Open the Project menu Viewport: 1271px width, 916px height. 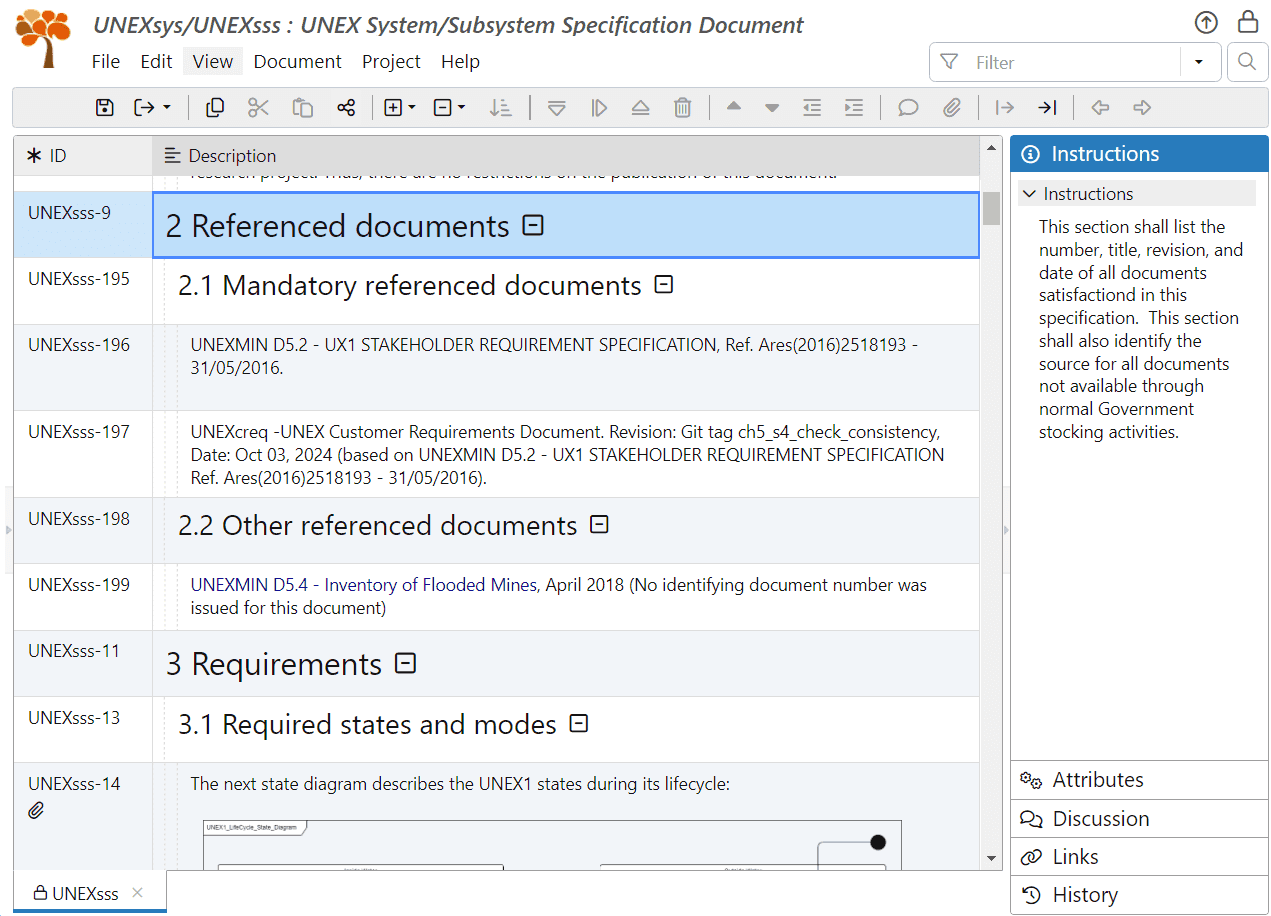tap(391, 61)
